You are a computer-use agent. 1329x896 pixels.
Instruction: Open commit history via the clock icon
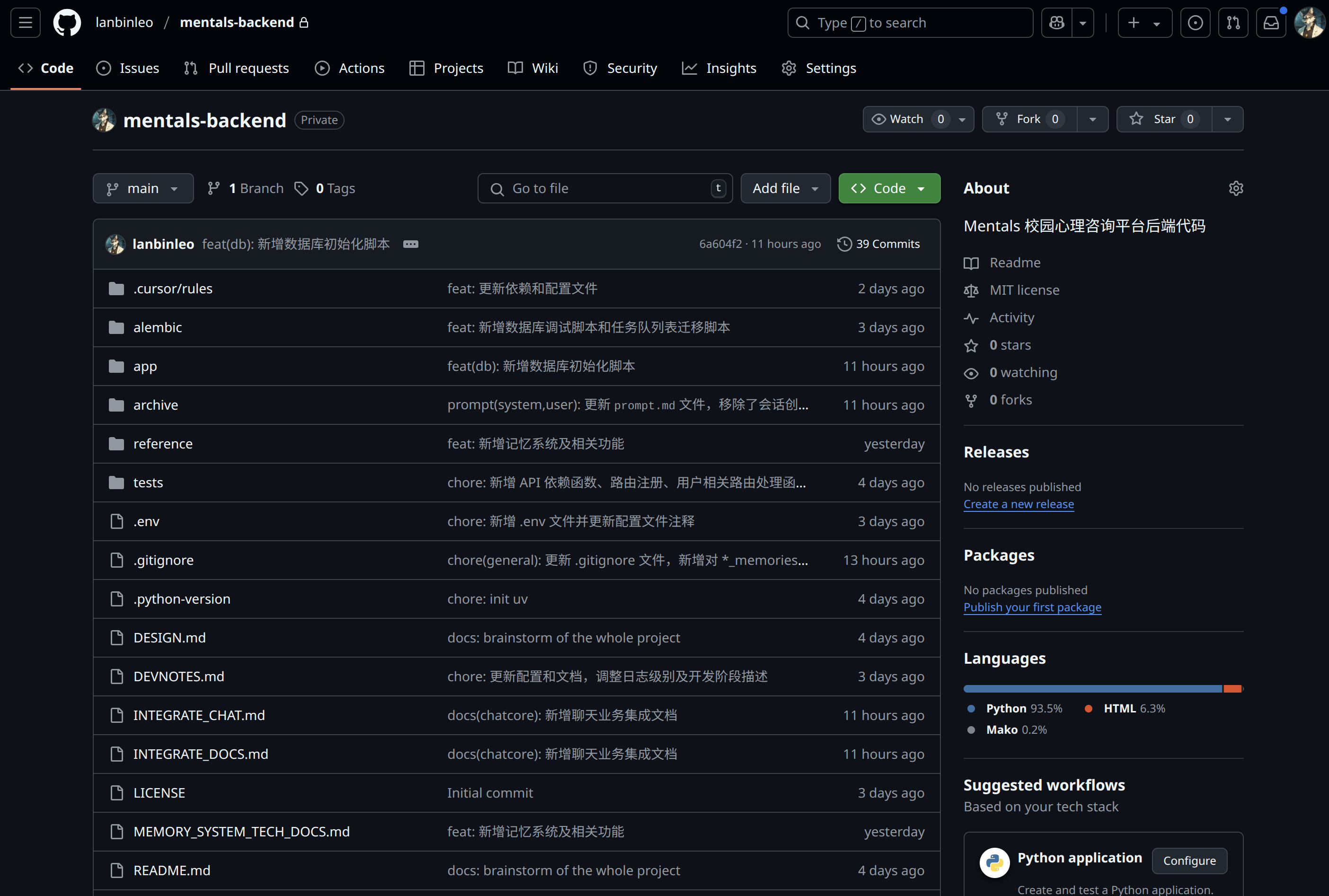pyautogui.click(x=844, y=244)
